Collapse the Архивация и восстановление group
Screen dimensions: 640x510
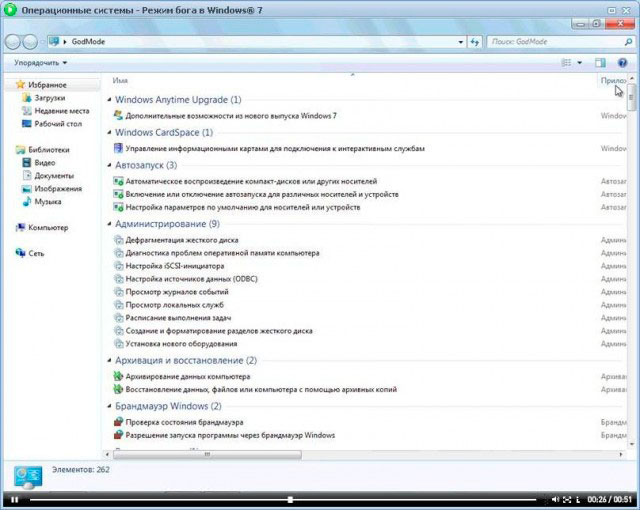pos(109,360)
